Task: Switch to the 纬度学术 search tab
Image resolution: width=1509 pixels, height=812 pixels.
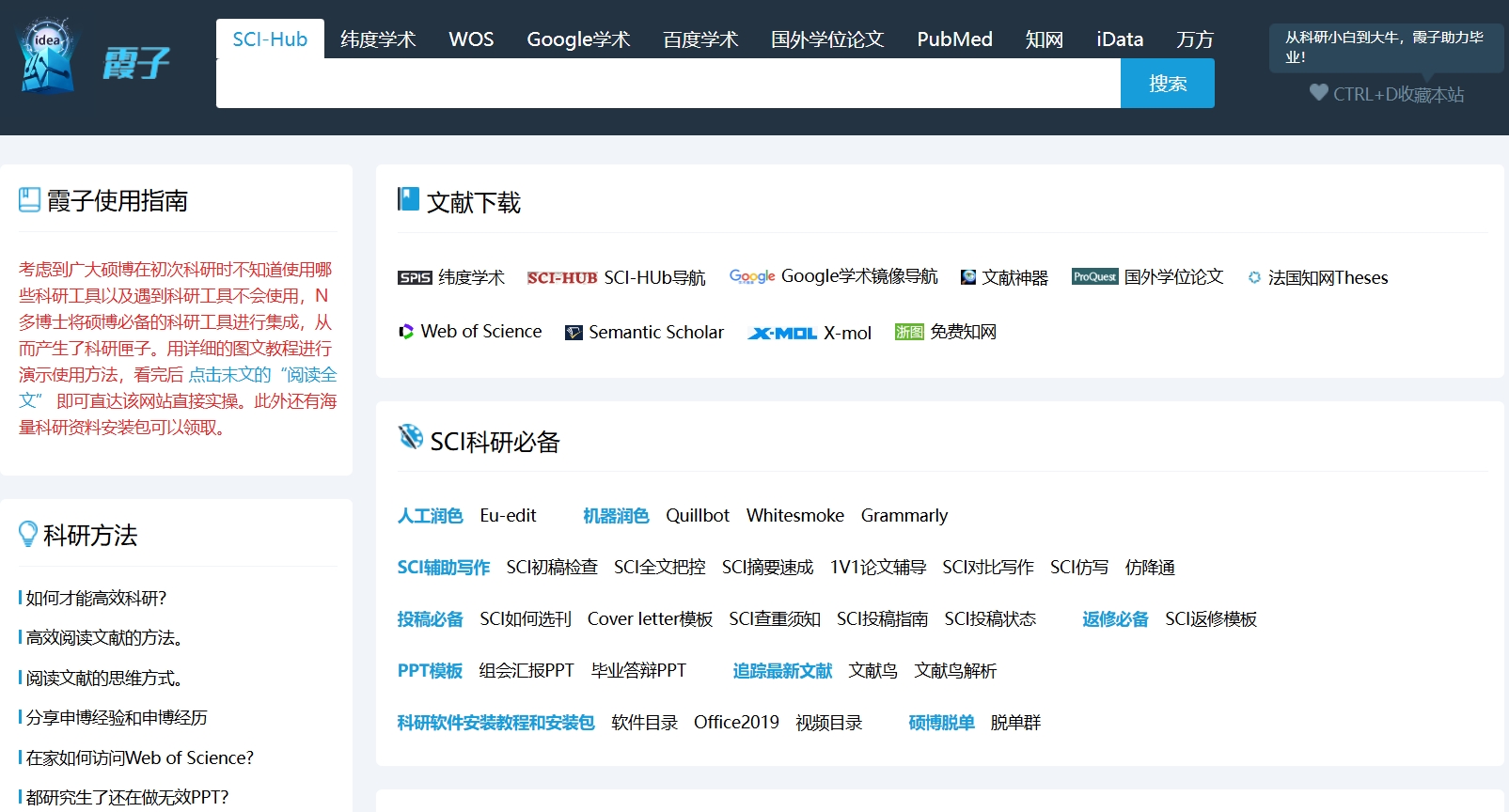Action: [378, 39]
